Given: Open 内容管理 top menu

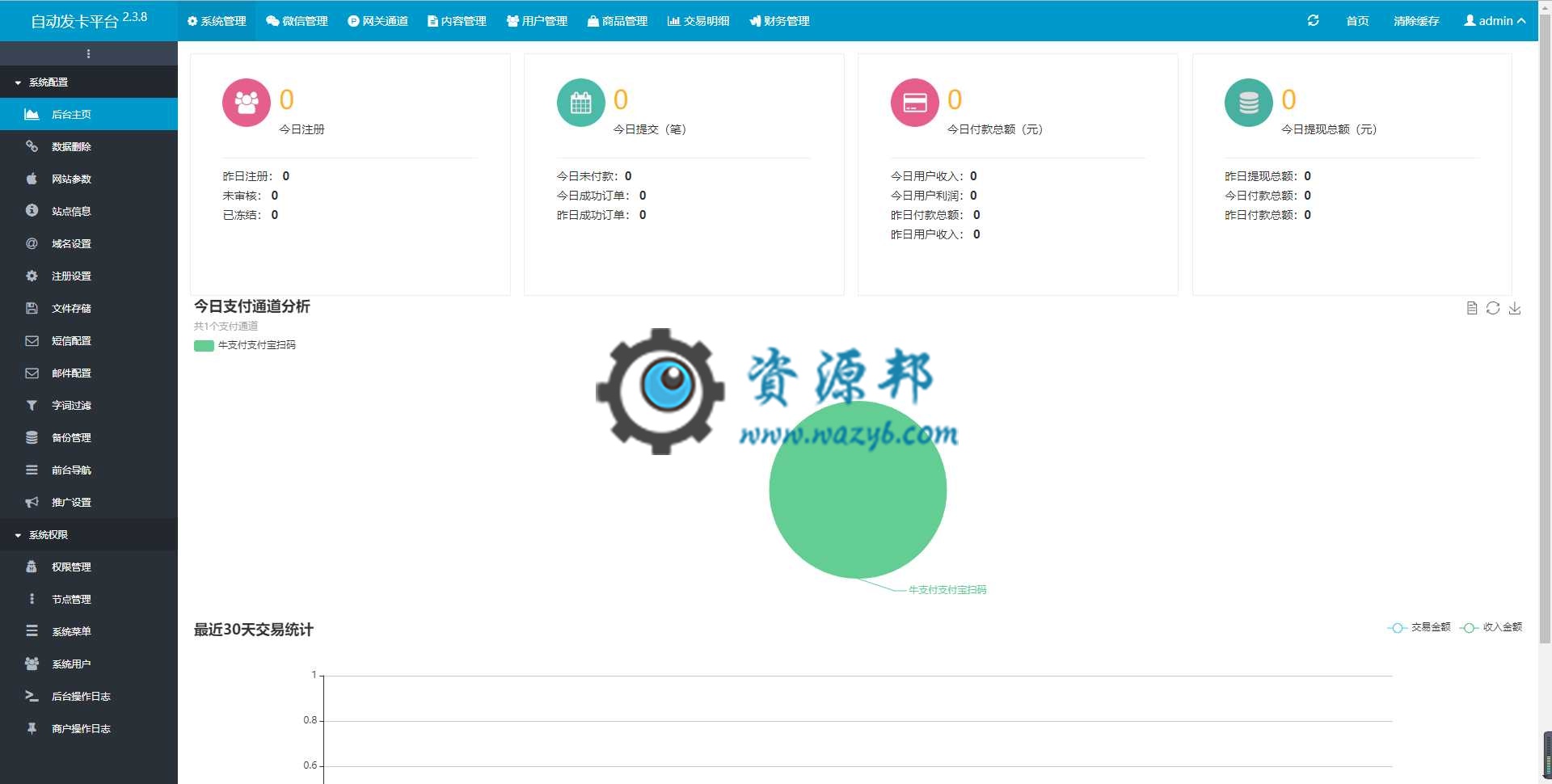Looking at the screenshot, I should (457, 21).
